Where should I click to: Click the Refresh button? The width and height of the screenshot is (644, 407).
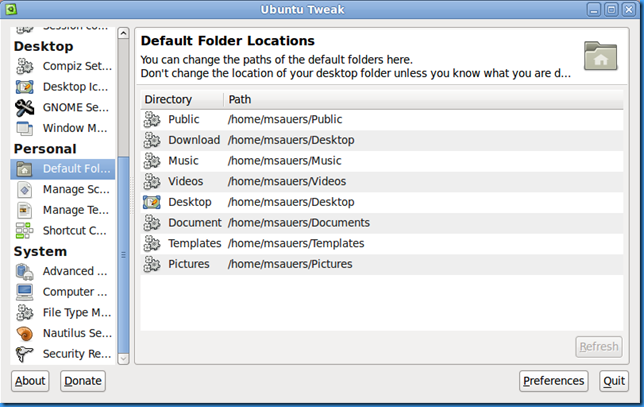pyautogui.click(x=598, y=347)
